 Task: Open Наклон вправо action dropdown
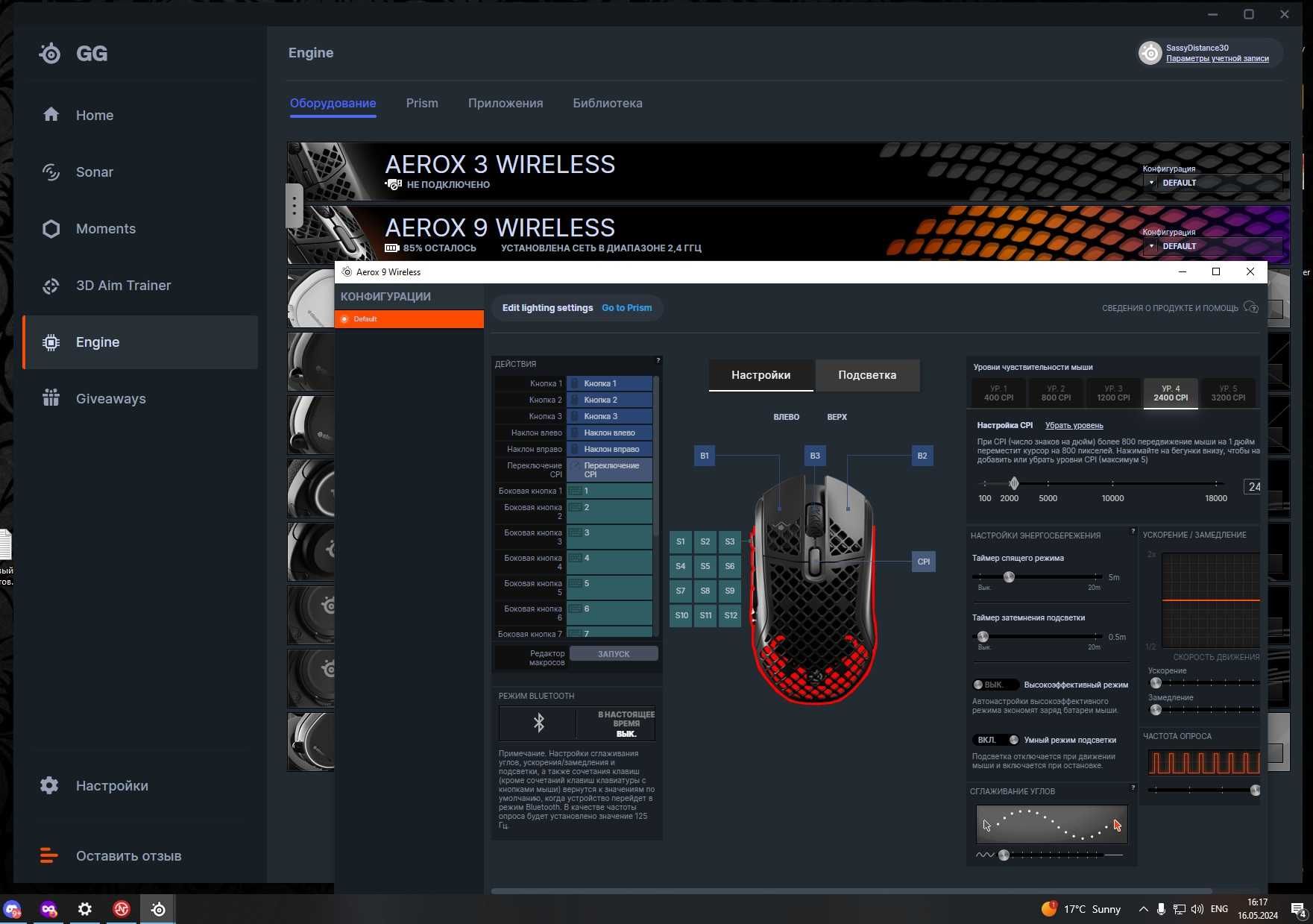point(609,449)
